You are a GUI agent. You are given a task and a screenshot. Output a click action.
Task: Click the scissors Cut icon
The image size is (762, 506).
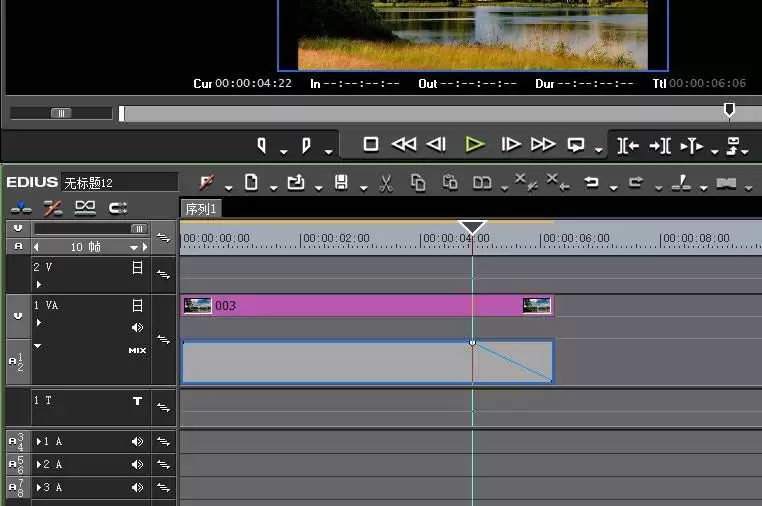(x=386, y=183)
